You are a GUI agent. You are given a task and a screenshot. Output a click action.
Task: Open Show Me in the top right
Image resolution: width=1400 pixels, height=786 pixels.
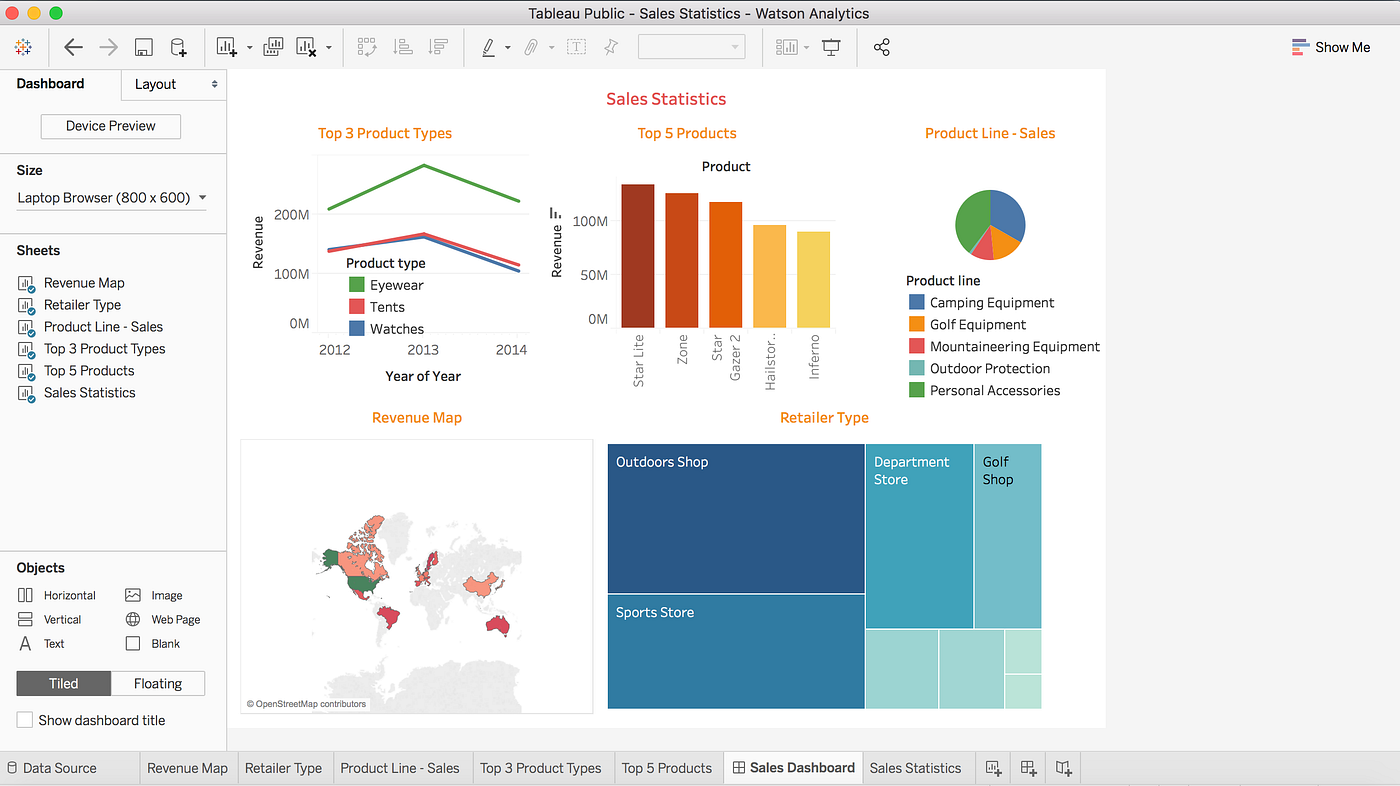[1331, 46]
